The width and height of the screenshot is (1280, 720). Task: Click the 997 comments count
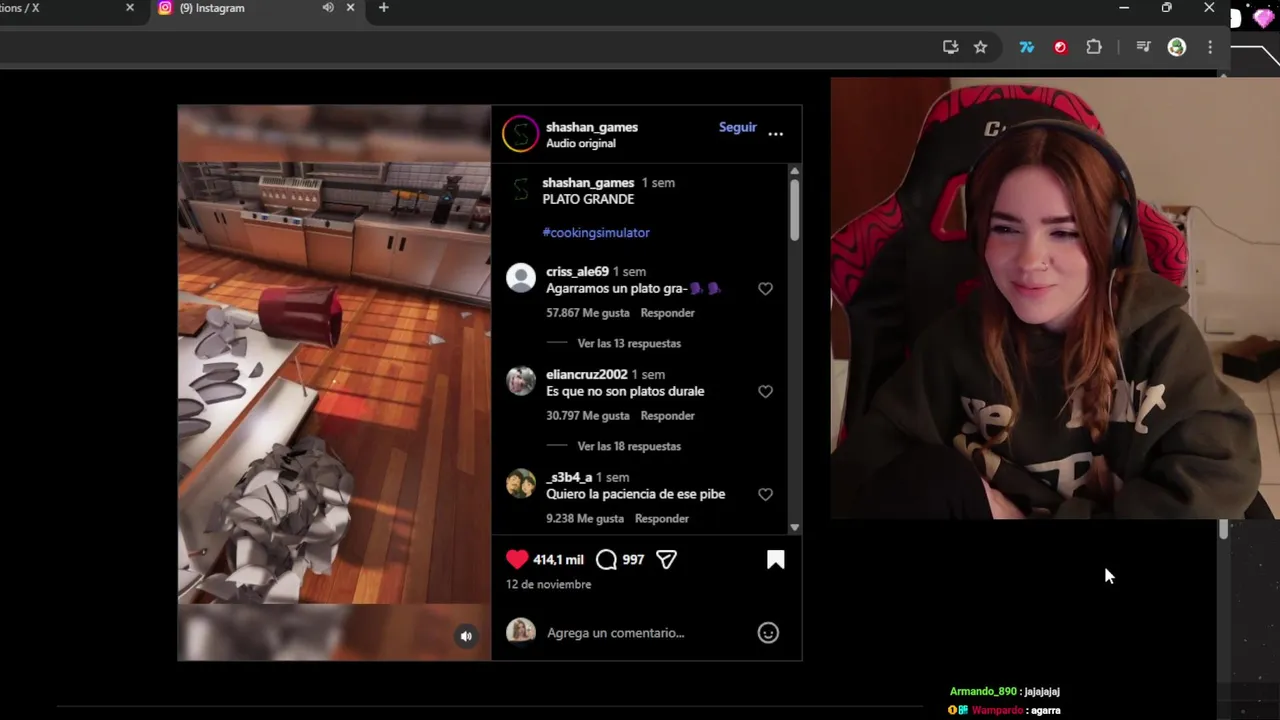(633, 560)
